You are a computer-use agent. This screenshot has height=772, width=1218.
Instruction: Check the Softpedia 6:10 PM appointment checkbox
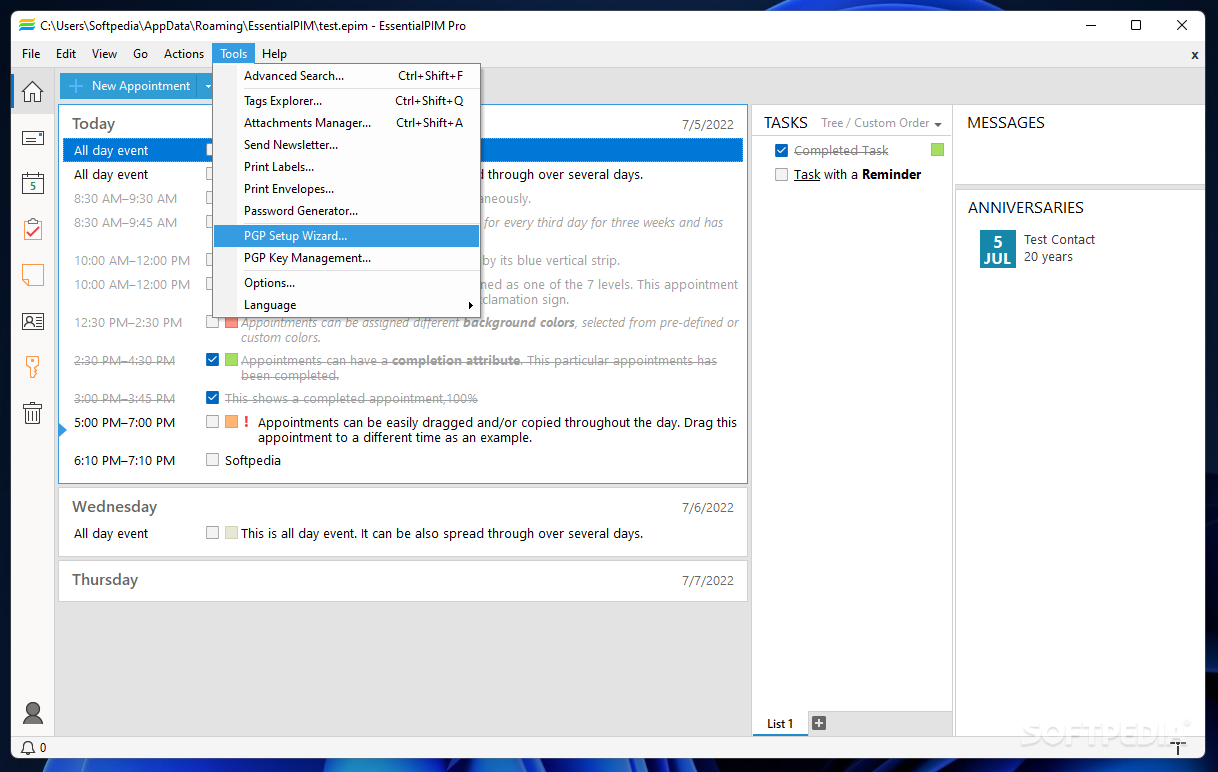[212, 460]
